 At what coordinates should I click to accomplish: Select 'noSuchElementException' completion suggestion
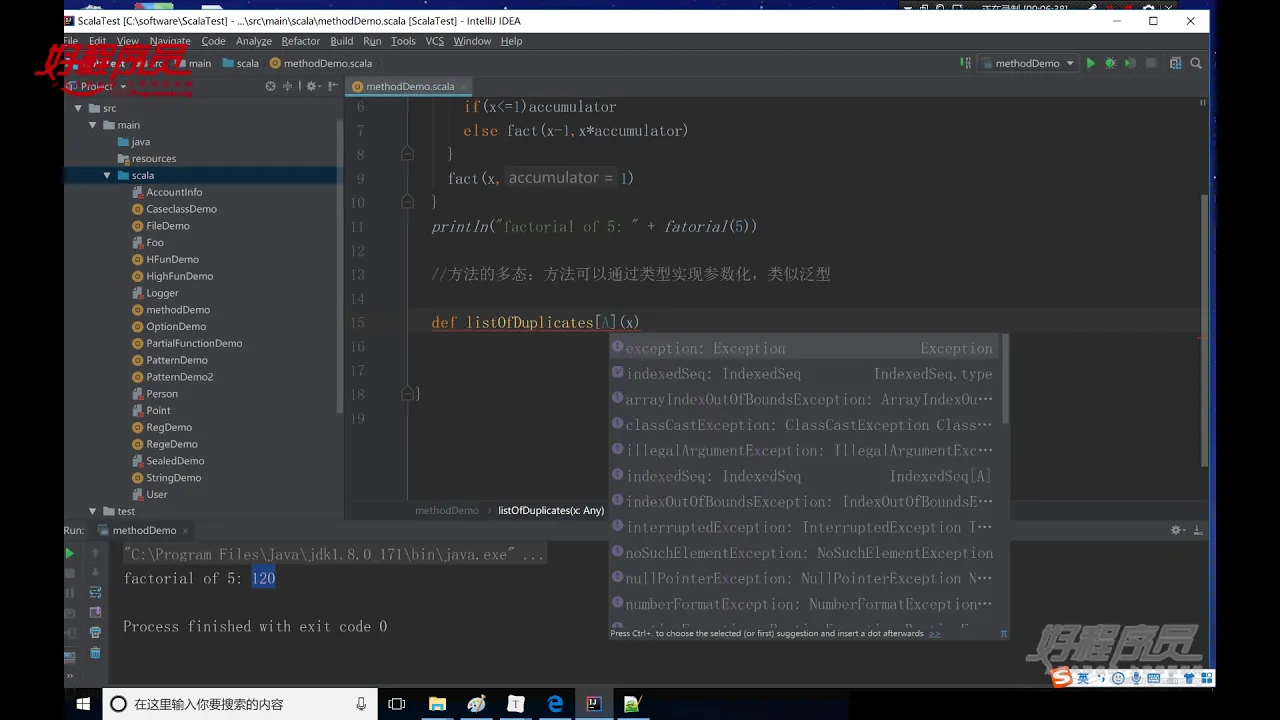tap(805, 553)
